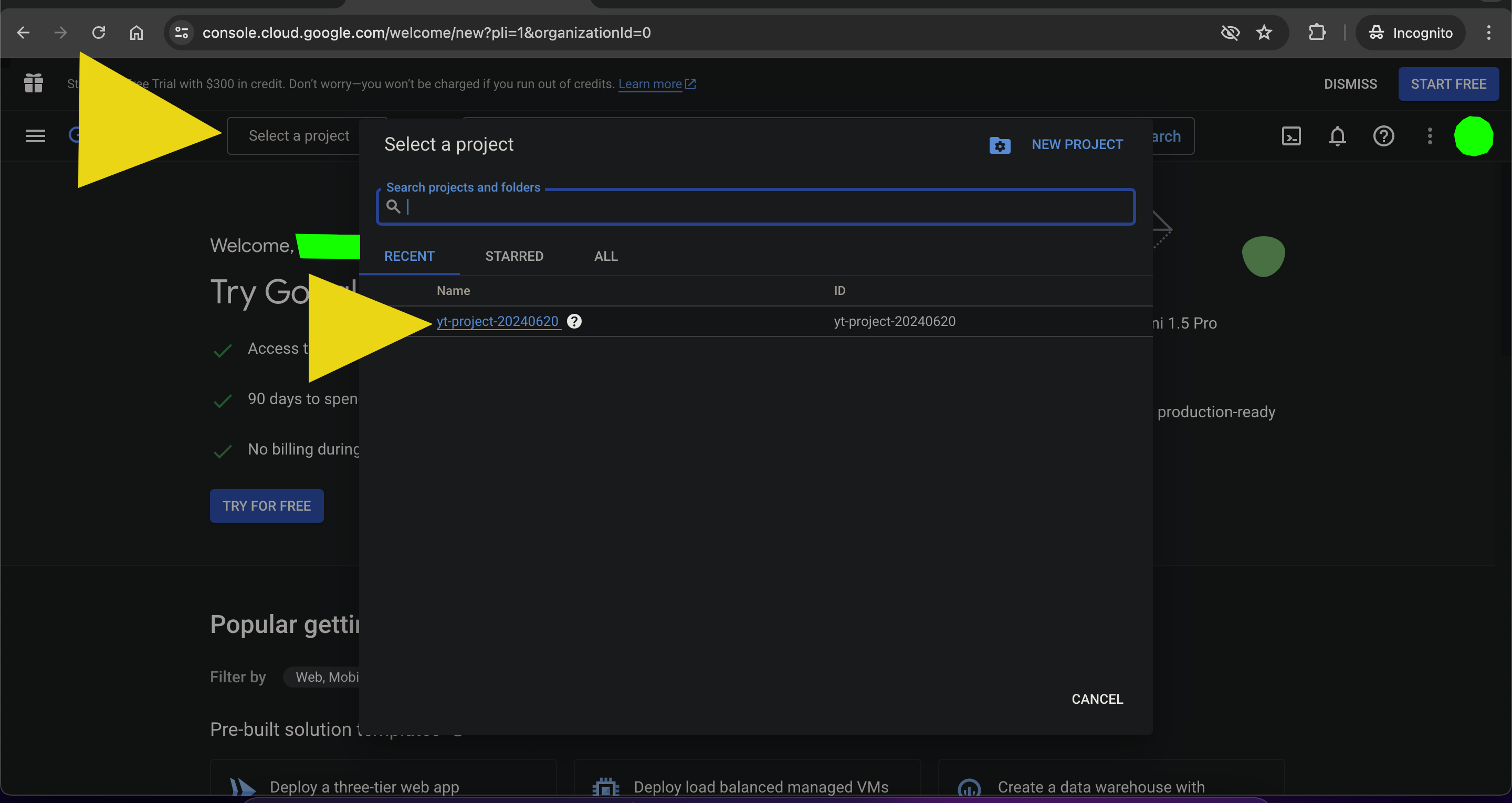This screenshot has width=1512, height=803.
Task: Click the browser forward arrow
Action: point(60,33)
